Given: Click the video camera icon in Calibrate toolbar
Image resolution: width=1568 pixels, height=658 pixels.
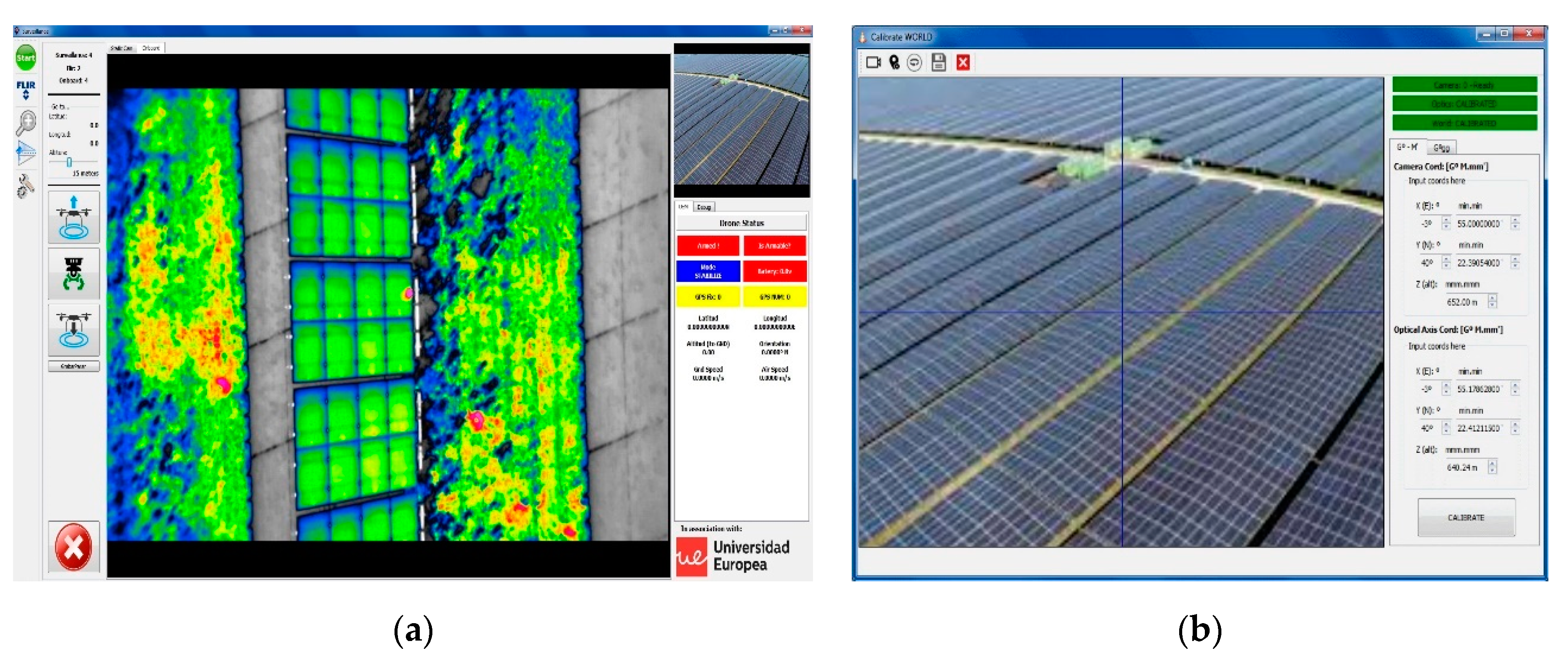Looking at the screenshot, I should [x=873, y=63].
